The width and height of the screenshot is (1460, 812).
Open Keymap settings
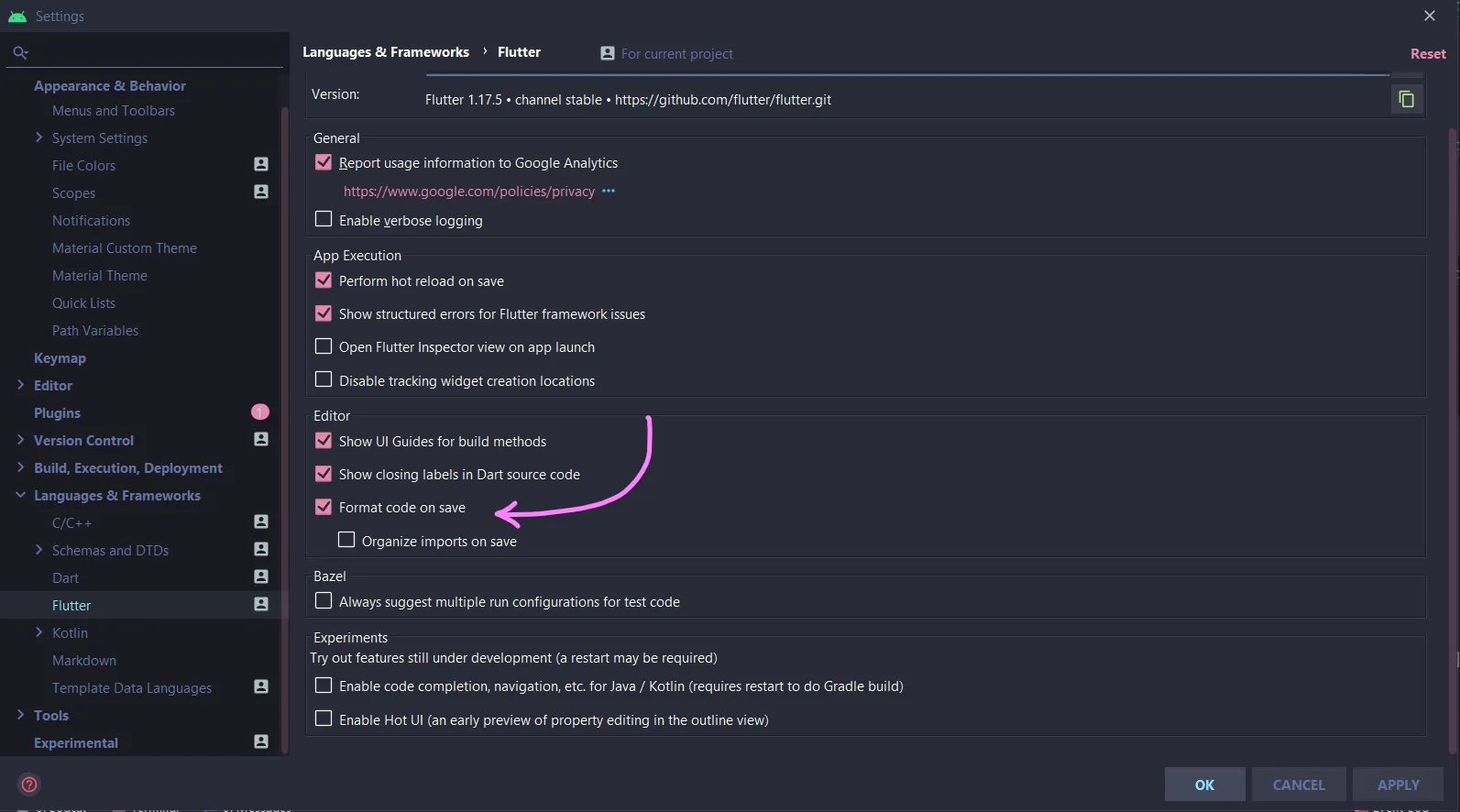pos(60,358)
